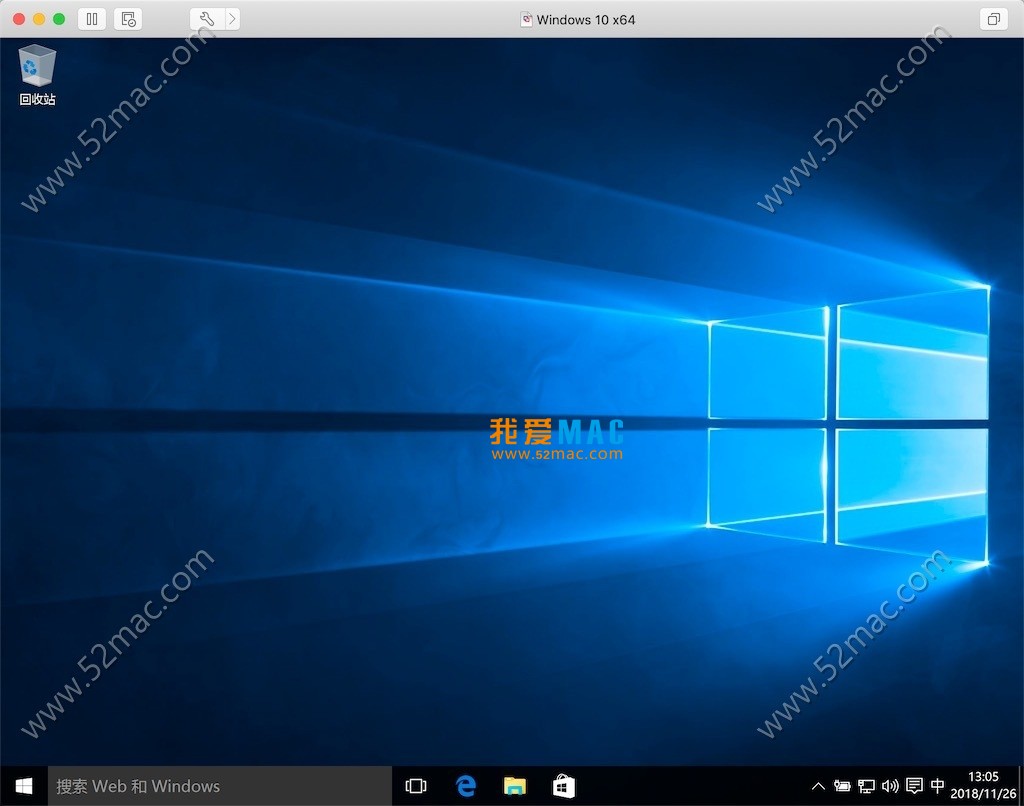Expand the toolbar chevron next to wrench
Image resolution: width=1024 pixels, height=806 pixels.
click(x=232, y=19)
